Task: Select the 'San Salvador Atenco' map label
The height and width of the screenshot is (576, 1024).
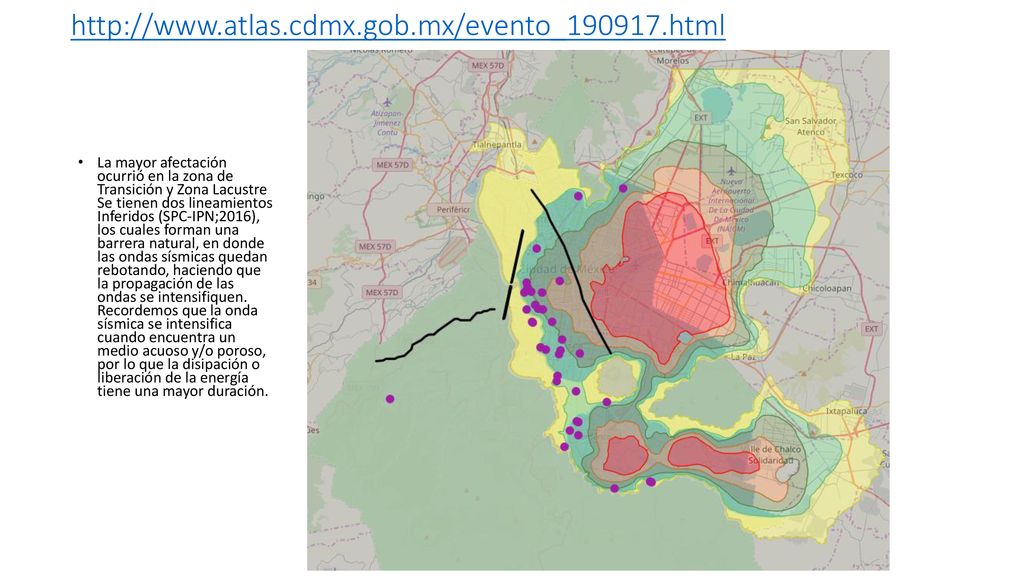Action: point(810,126)
